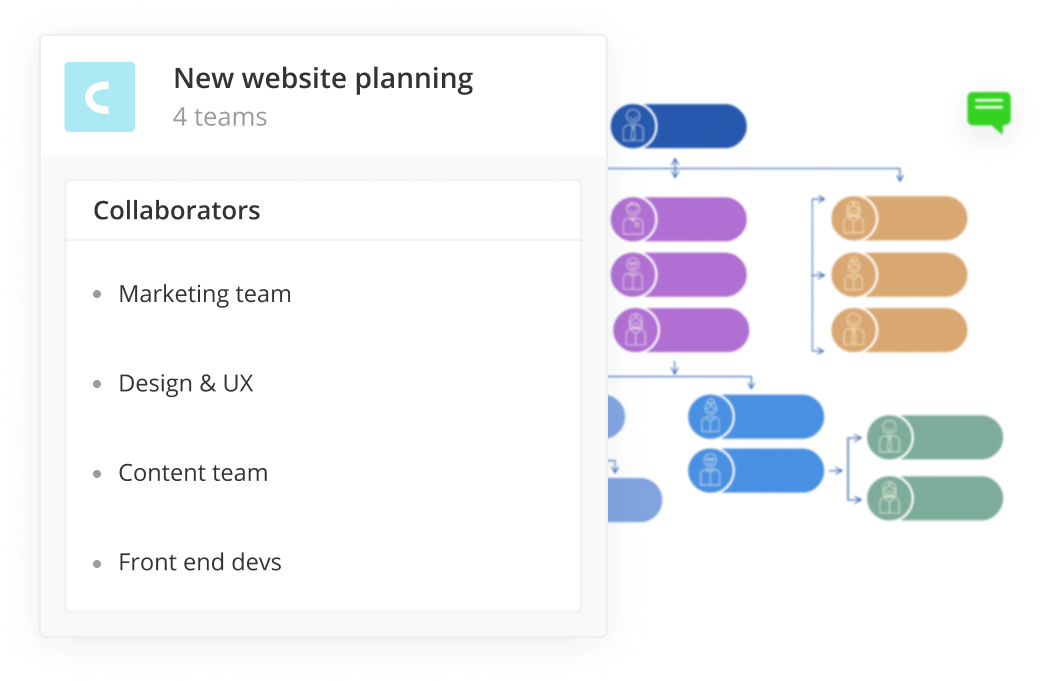Open the Marketing team collaborator
This screenshot has width=1042, height=681.
(x=205, y=294)
